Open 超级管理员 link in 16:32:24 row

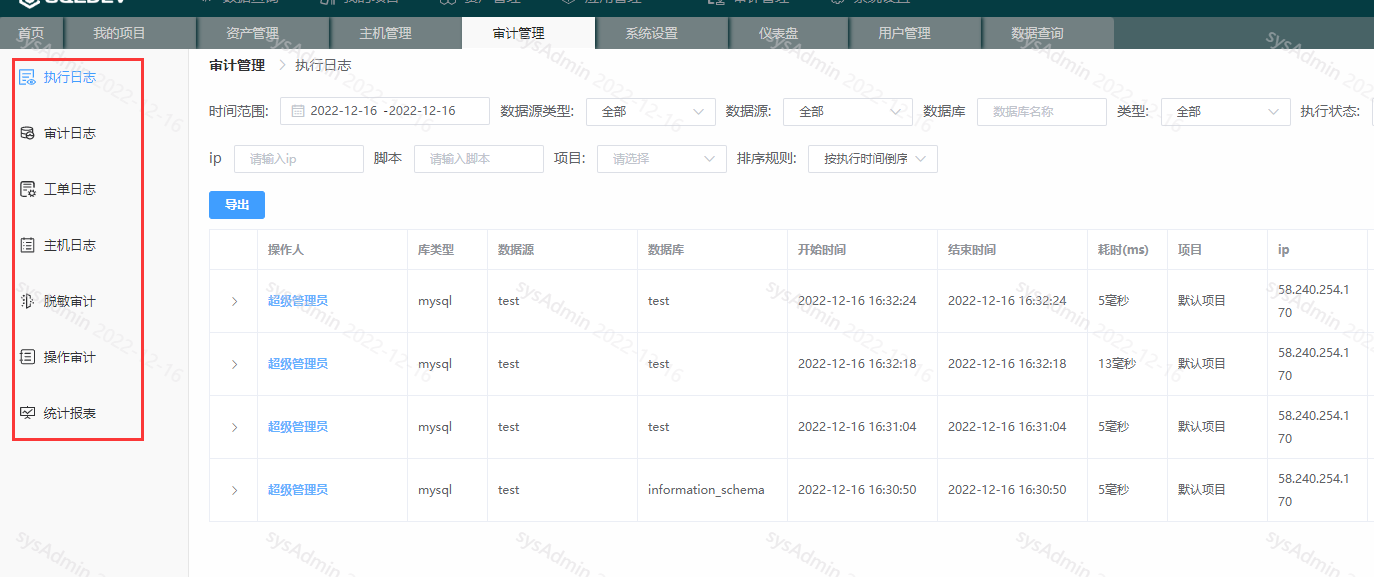coord(297,301)
